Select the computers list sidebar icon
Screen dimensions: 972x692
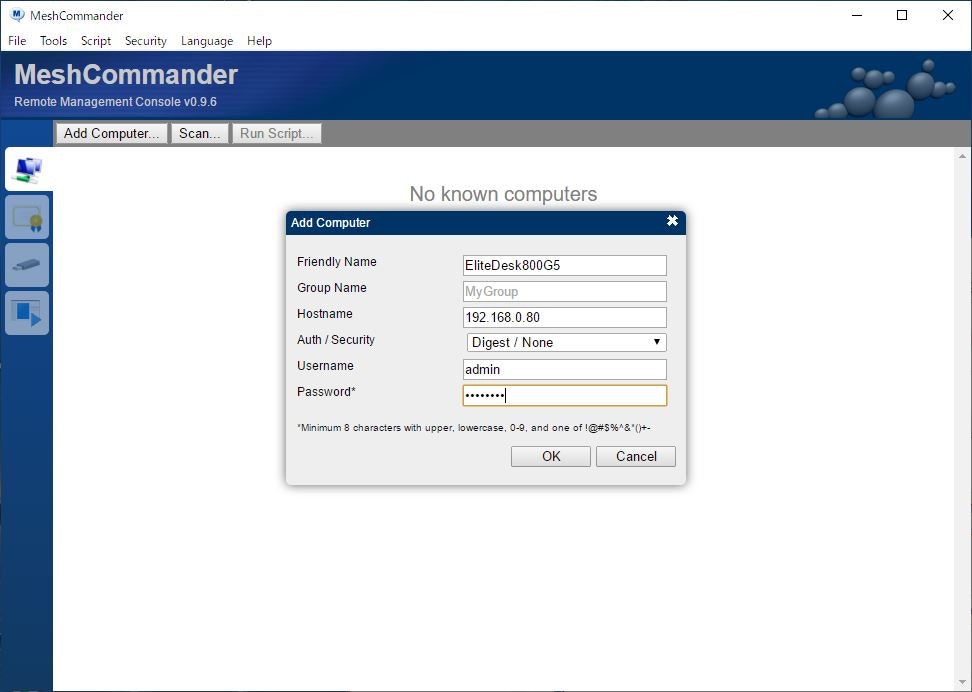pyautogui.click(x=28, y=169)
